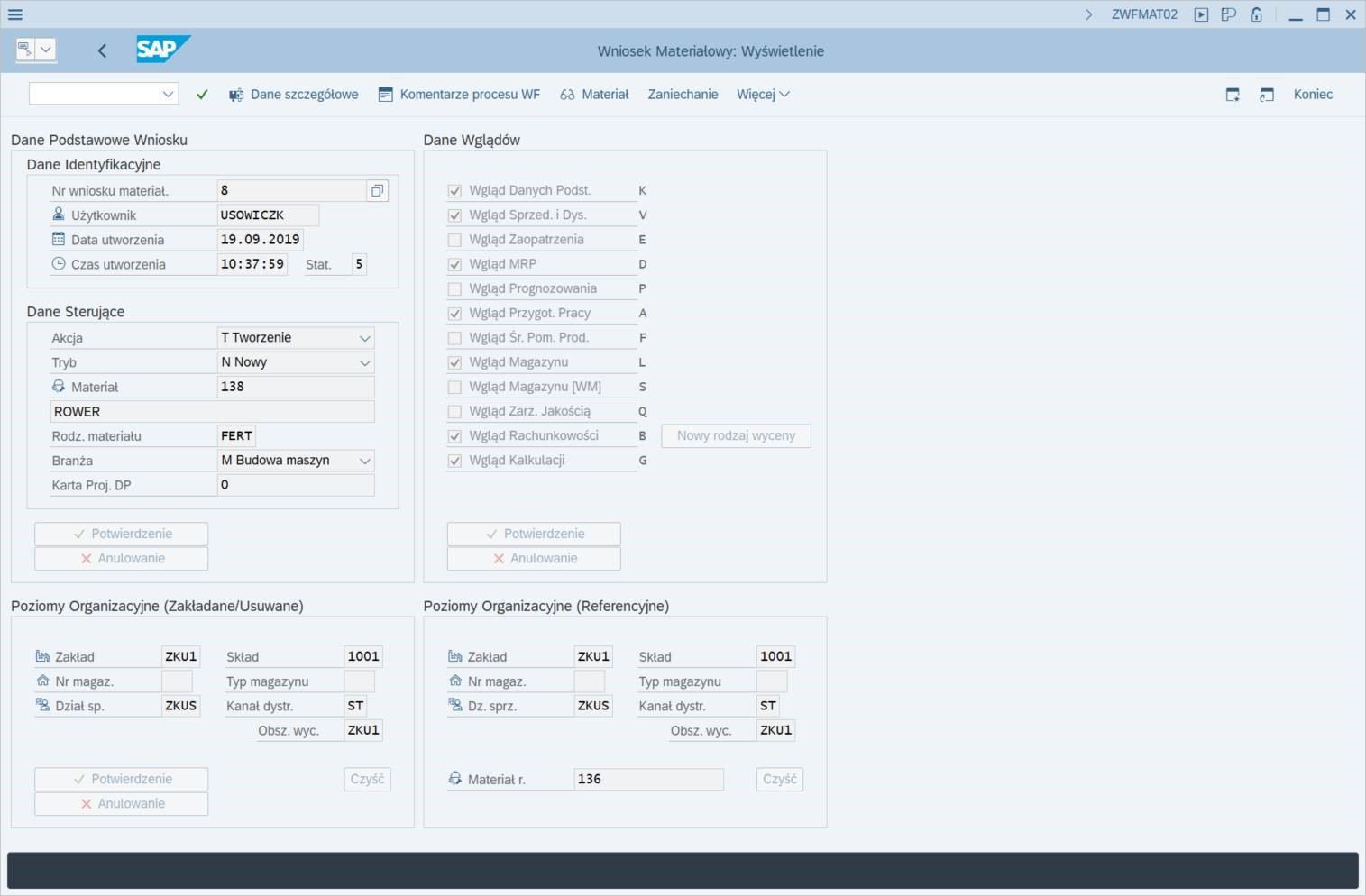The height and width of the screenshot is (896, 1366).
Task: Toggle Wgląd Zaopatrzenia checkbox
Action: click(x=454, y=240)
